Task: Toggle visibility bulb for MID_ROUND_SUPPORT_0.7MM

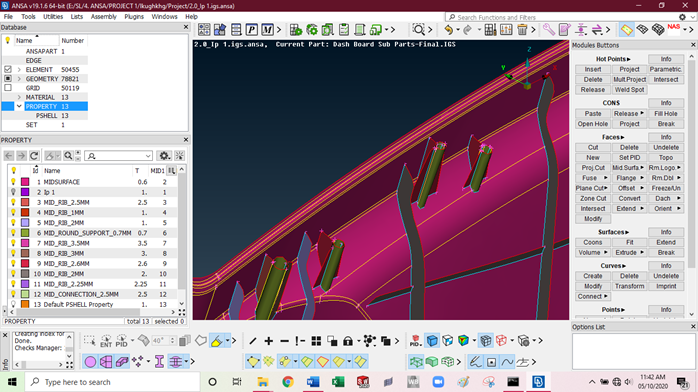Action: click(x=13, y=233)
